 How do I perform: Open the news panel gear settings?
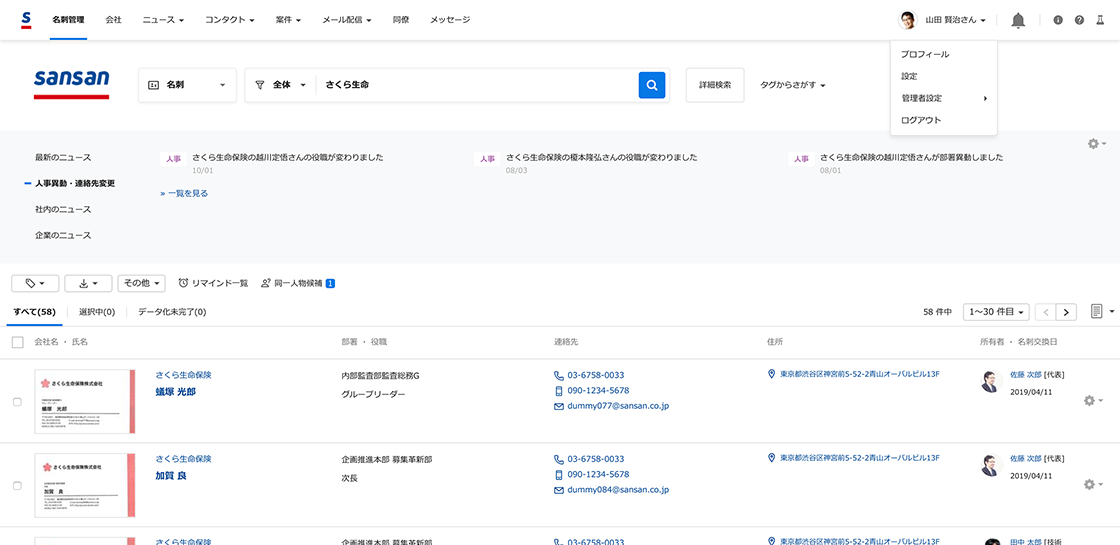pos(1096,144)
